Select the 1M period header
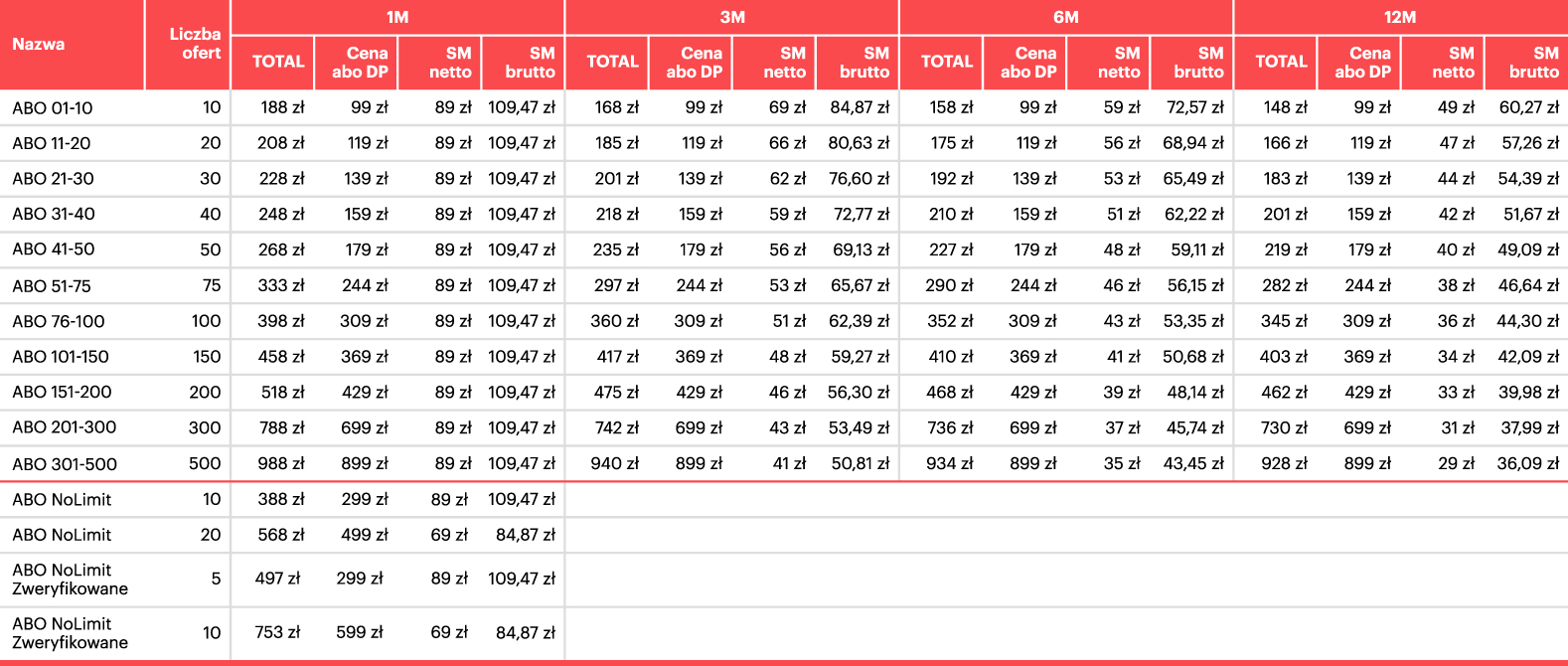Image resolution: width=1568 pixels, height=666 pixels. pyautogui.click(x=397, y=17)
